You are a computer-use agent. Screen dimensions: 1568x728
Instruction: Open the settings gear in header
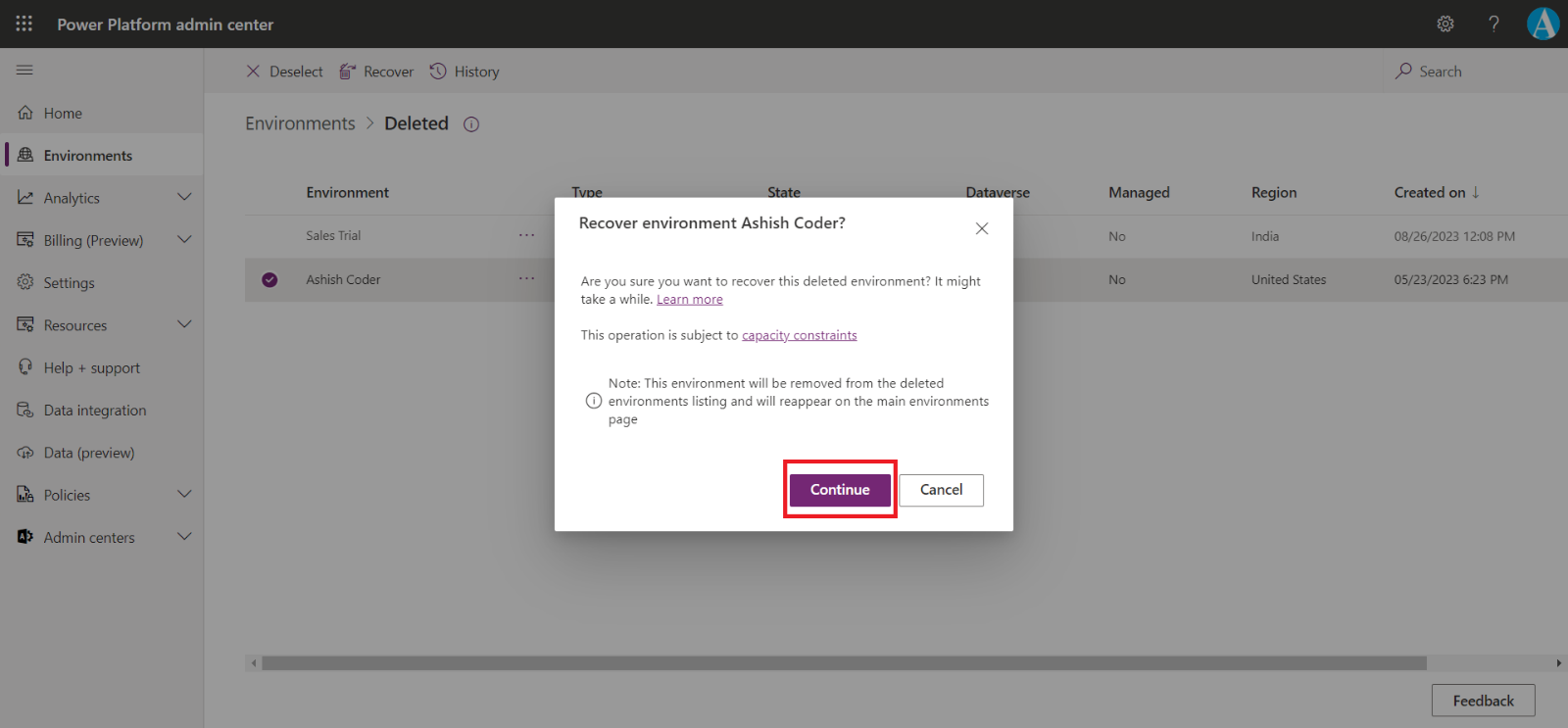1445,24
